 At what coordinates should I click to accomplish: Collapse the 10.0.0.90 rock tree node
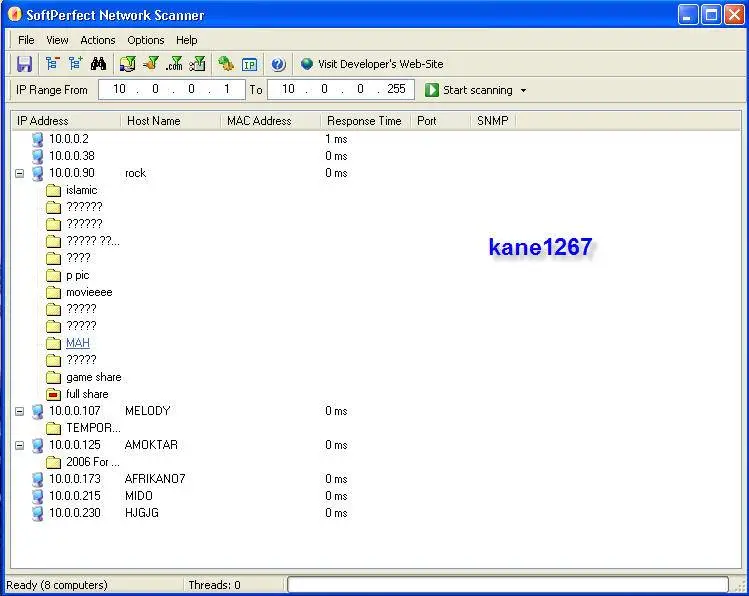coord(20,173)
